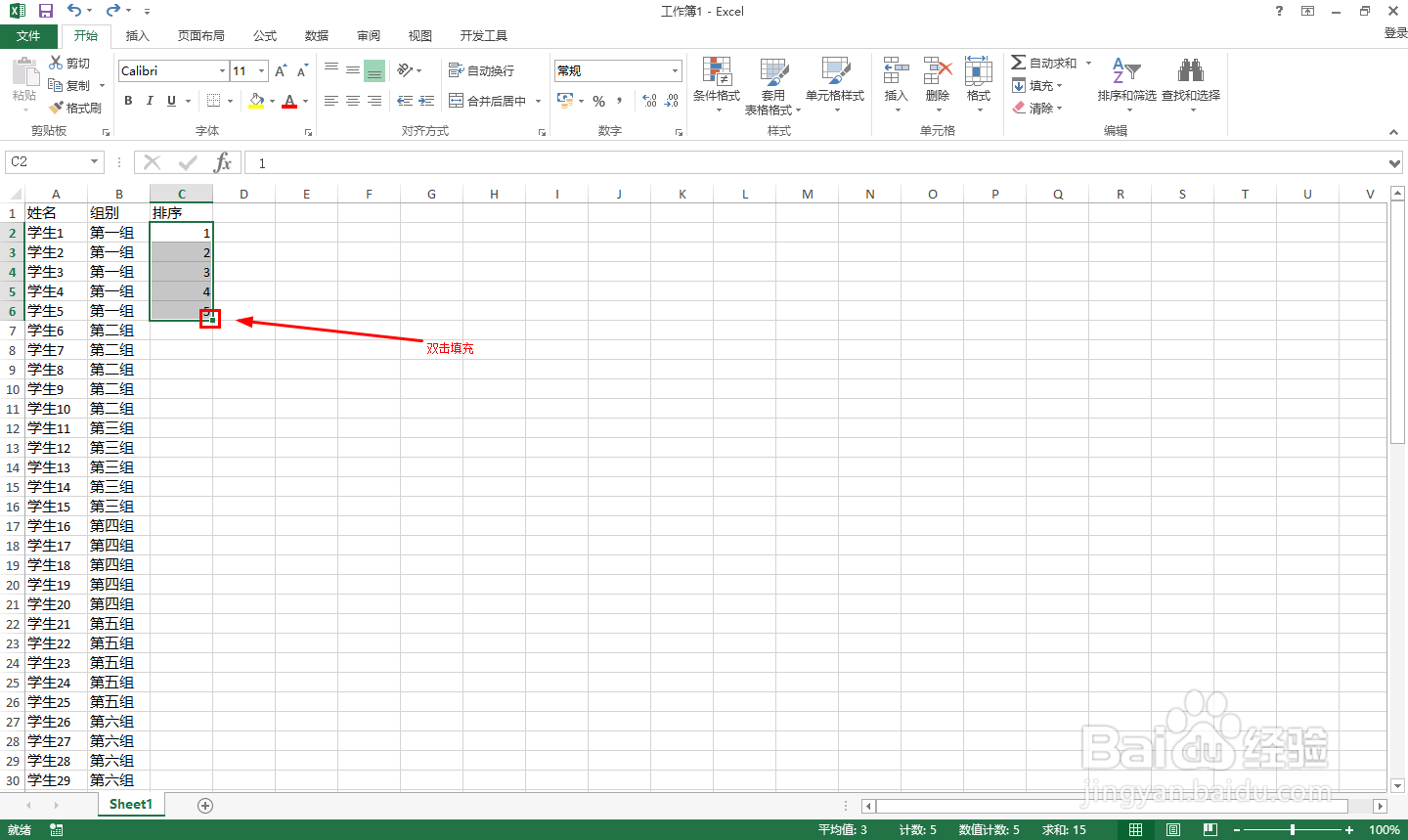Image resolution: width=1408 pixels, height=840 pixels.
Task: Click the AutoSum (自动求和) sigma icon
Action: tap(1019, 63)
